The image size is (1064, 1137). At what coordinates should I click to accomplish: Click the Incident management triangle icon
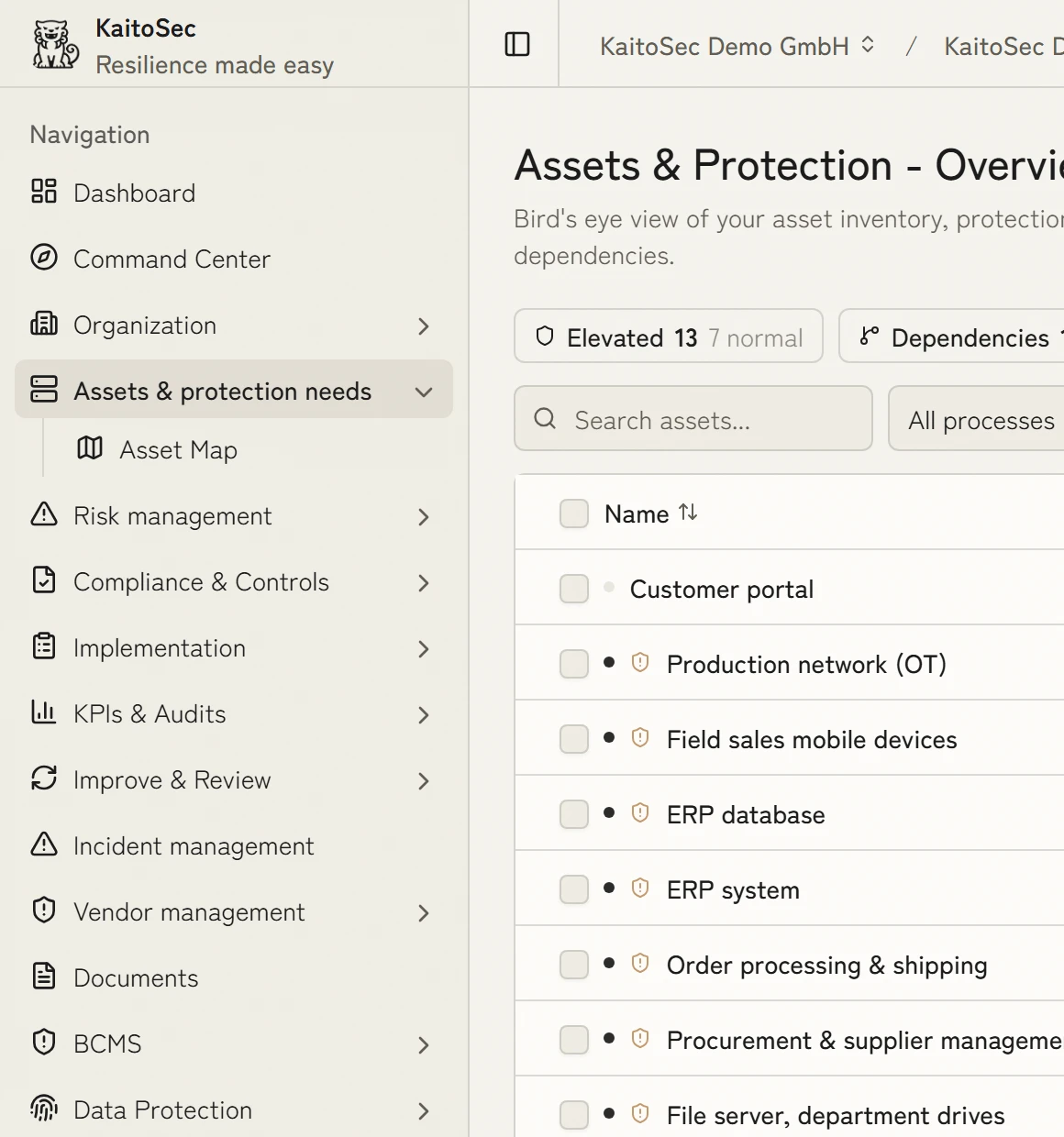pos(44,844)
